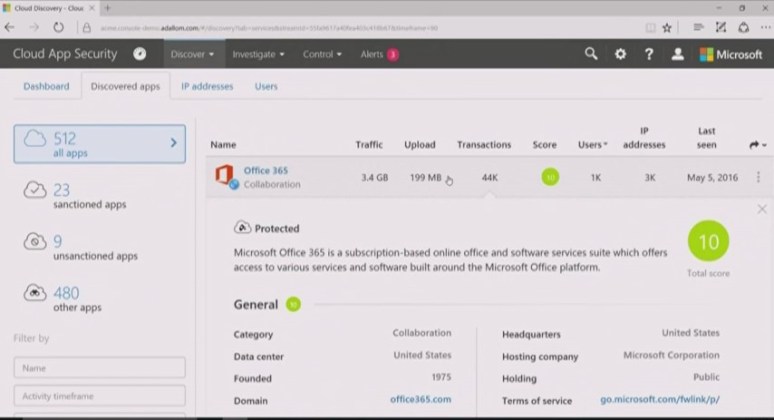Sort by the Traffic column header
Viewport: 774px width, 420px height.
369,145
